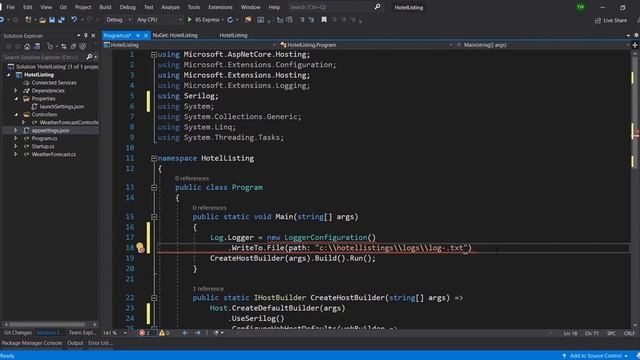Start debugging with IIS Express play icon
This screenshot has height=360, width=640.
coord(189,20)
